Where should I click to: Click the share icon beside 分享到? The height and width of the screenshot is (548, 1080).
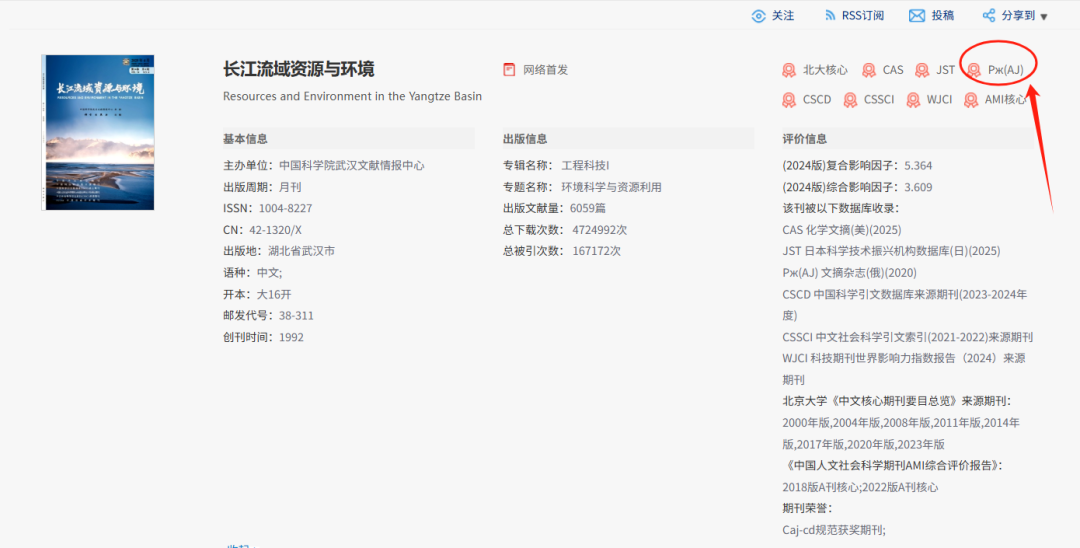988,15
